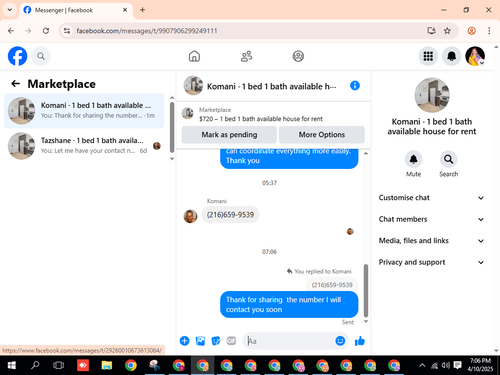
Task: Open the Groups icon in top navigation
Action: coord(298,56)
